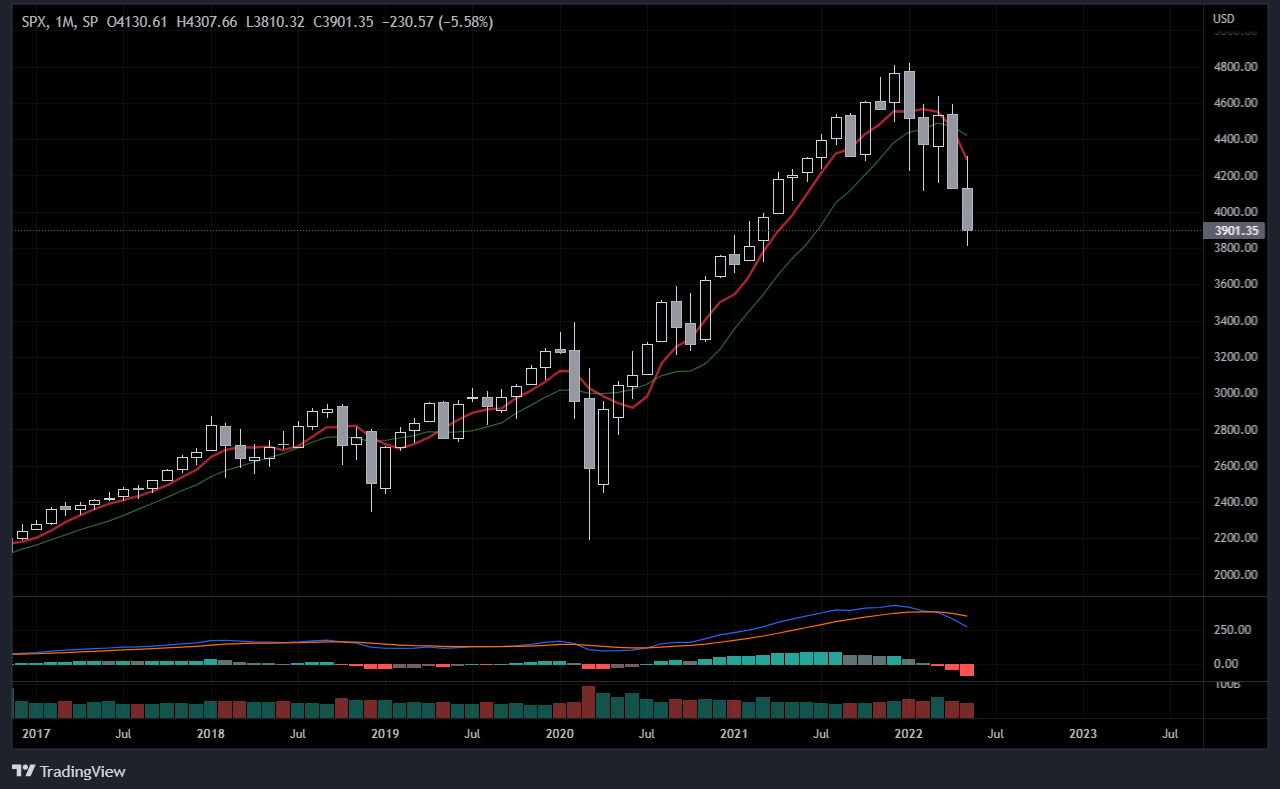Click the 100B volume axis label
The image size is (1280, 789).
1227,685
